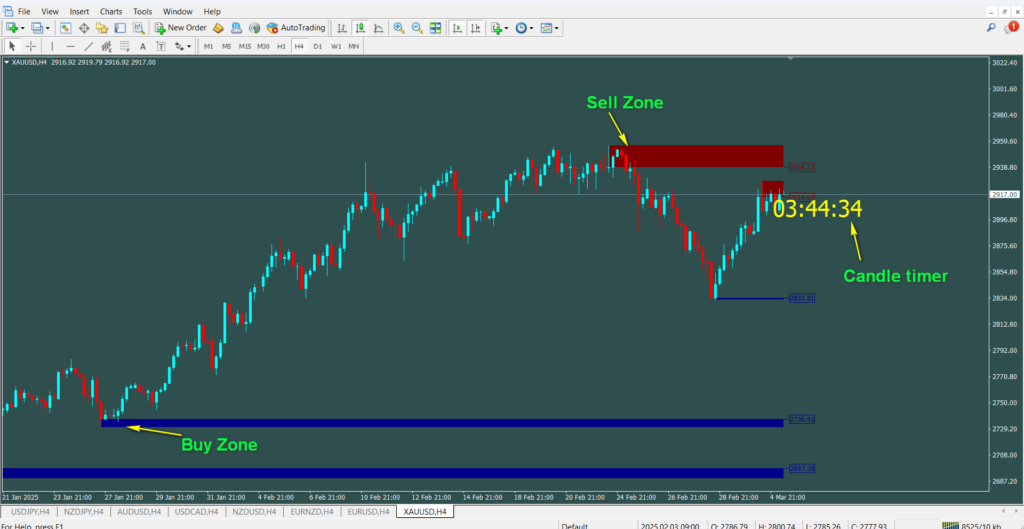This screenshot has width=1024, height=529.
Task: Open the Arrows objects tool icon
Action: point(179,46)
